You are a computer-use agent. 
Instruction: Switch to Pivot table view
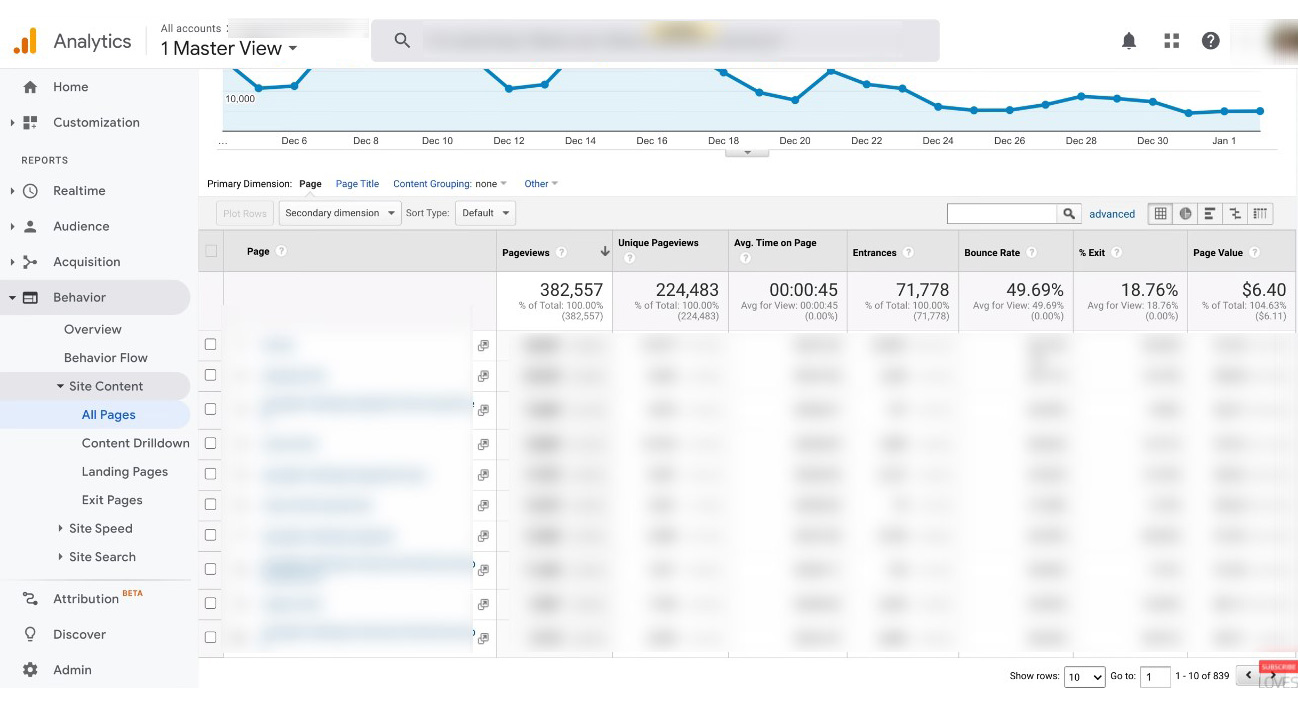[1260, 214]
